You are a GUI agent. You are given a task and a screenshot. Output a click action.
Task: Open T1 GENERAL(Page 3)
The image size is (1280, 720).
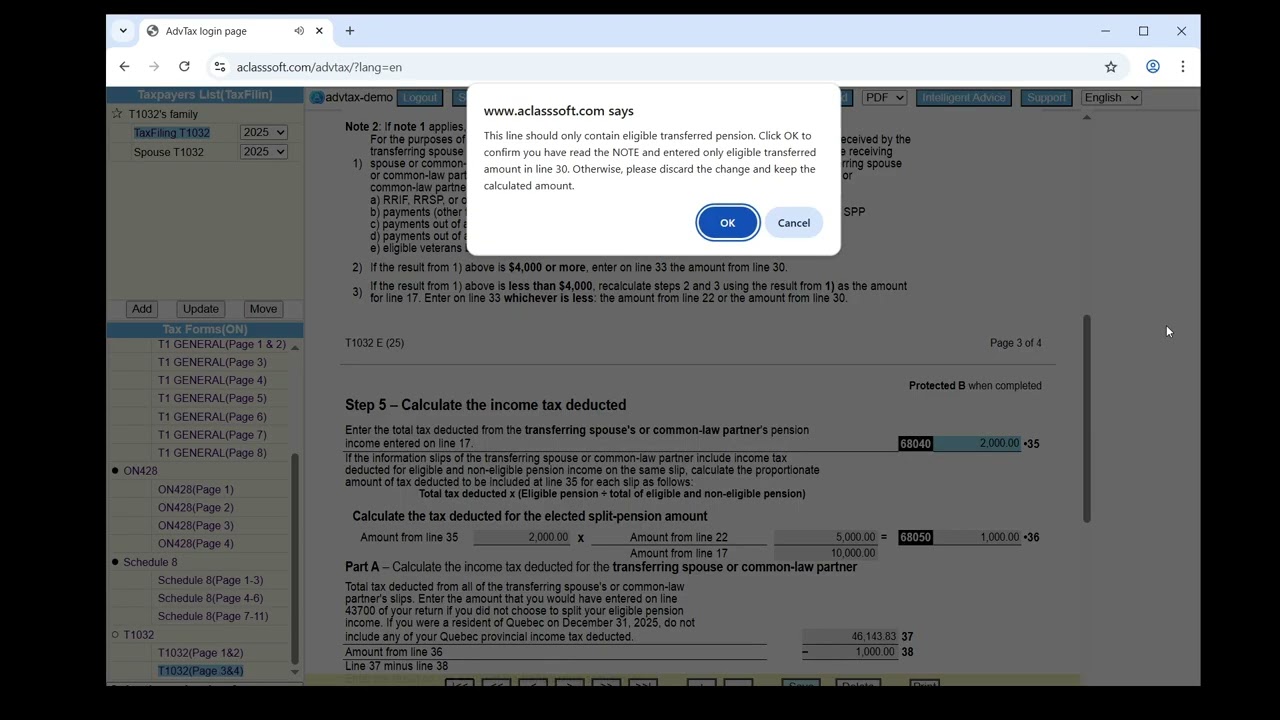212,362
